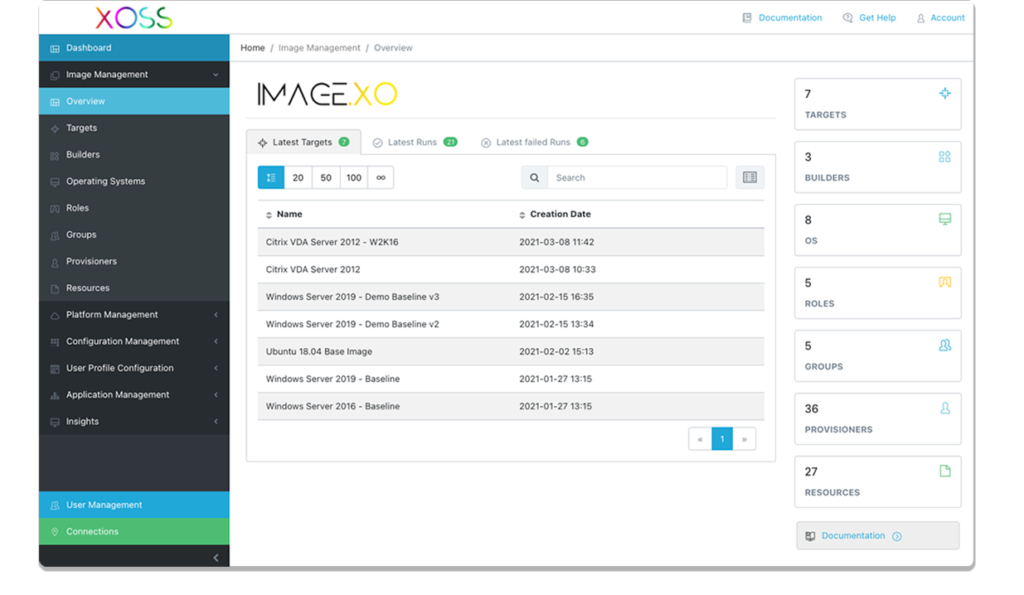The height and width of the screenshot is (595, 1024).
Task: Click the Resources card file icon
Action: [x=945, y=471]
